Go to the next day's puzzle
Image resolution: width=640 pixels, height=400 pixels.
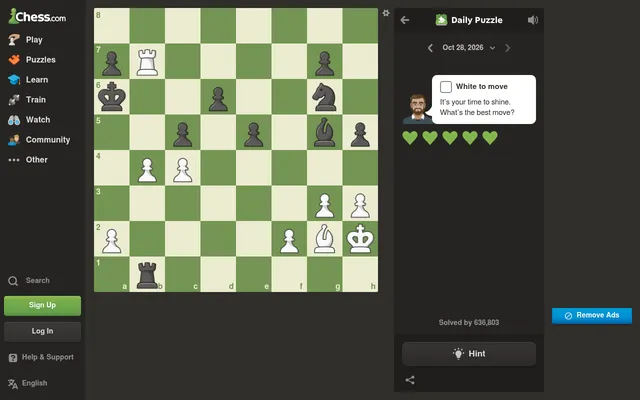click(507, 48)
